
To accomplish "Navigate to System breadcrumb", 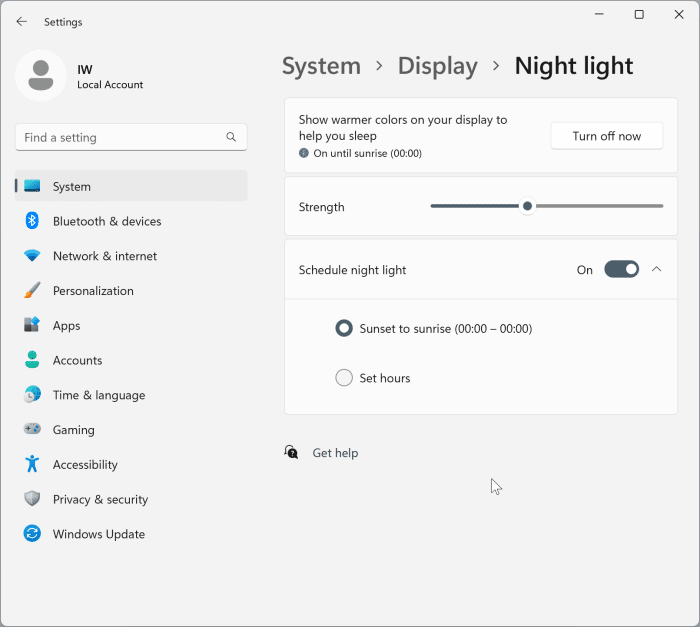I will point(321,66).
